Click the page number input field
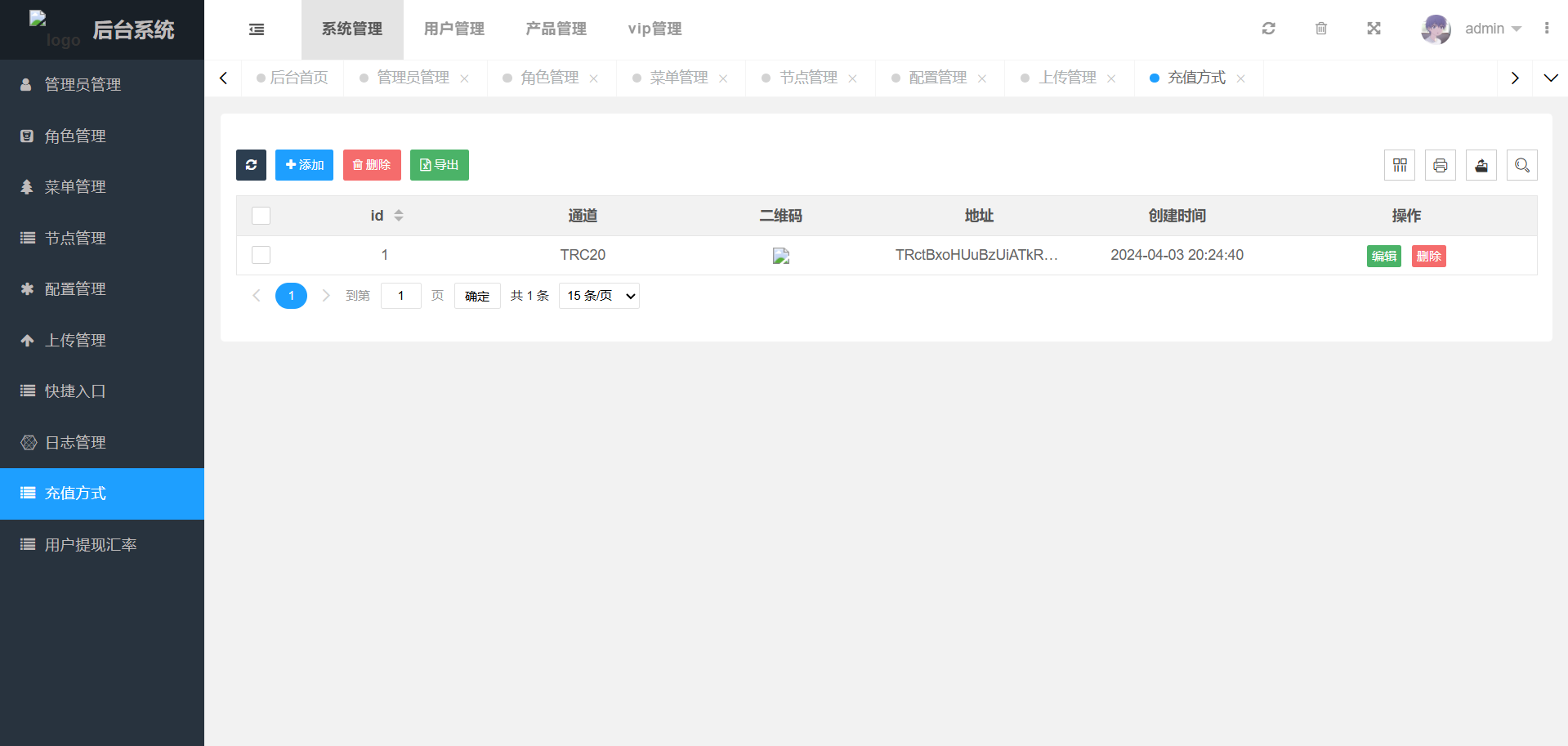 coord(400,296)
